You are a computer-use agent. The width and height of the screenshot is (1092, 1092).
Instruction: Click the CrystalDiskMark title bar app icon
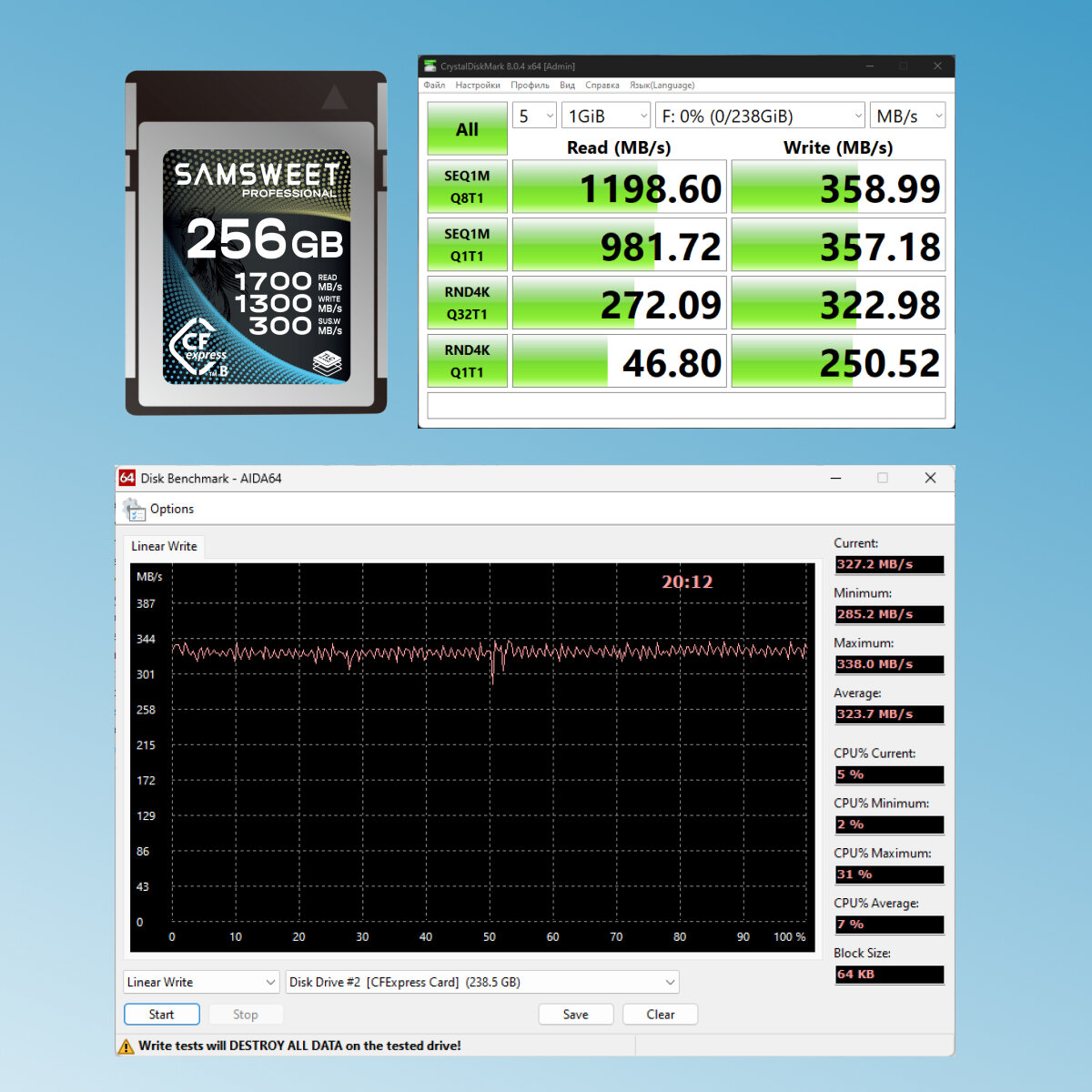click(430, 66)
